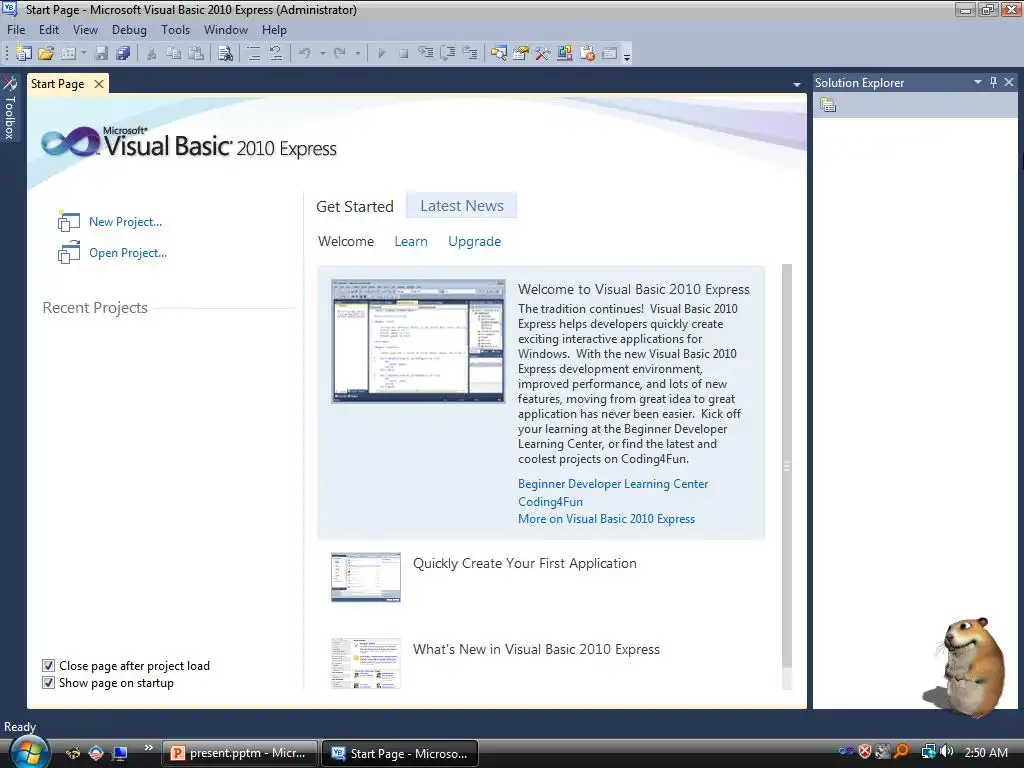Click the Paste toolbar icon

coord(196,54)
